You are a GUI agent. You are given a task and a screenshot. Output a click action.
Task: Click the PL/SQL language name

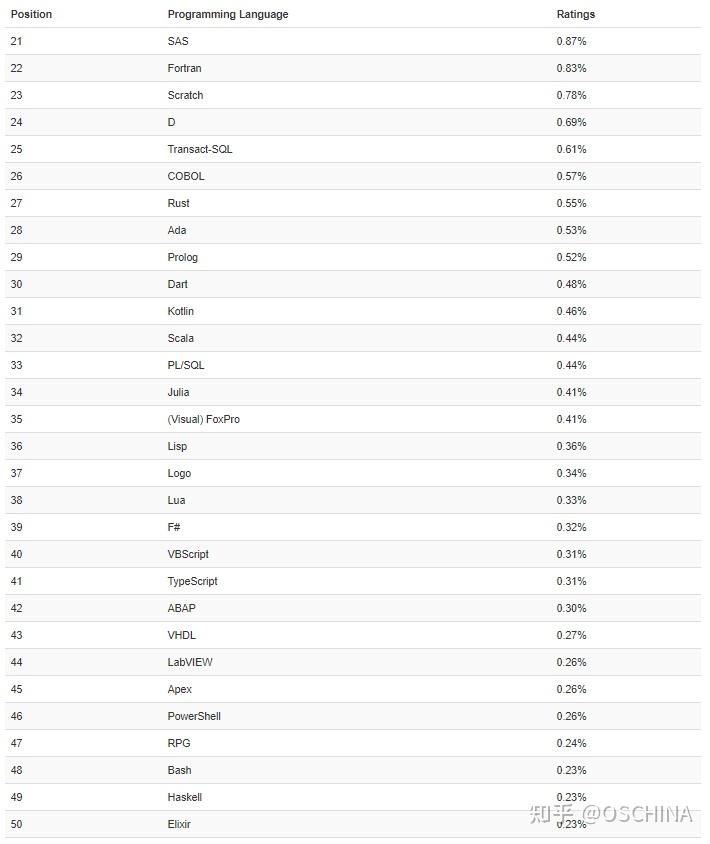(186, 366)
